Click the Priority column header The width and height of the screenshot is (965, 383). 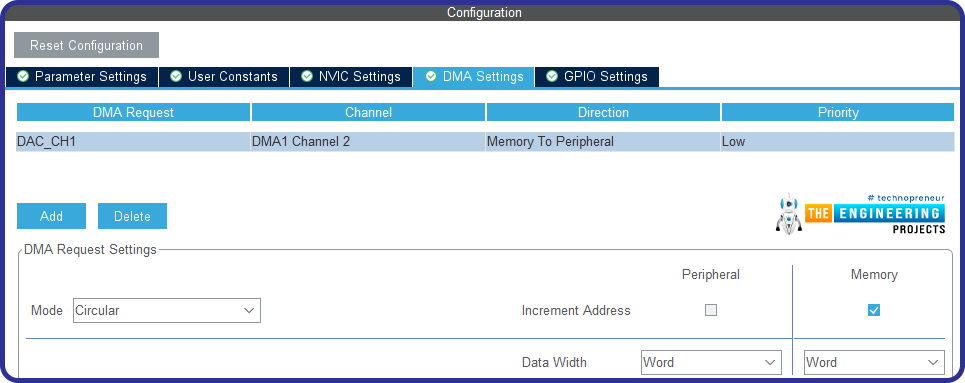[838, 112]
